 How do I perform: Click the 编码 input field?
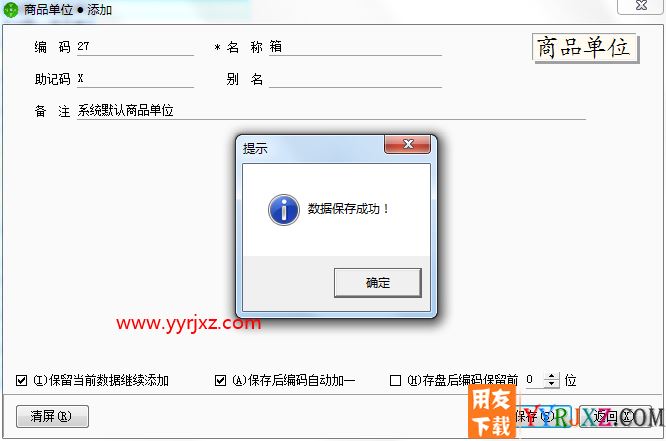(x=135, y=47)
